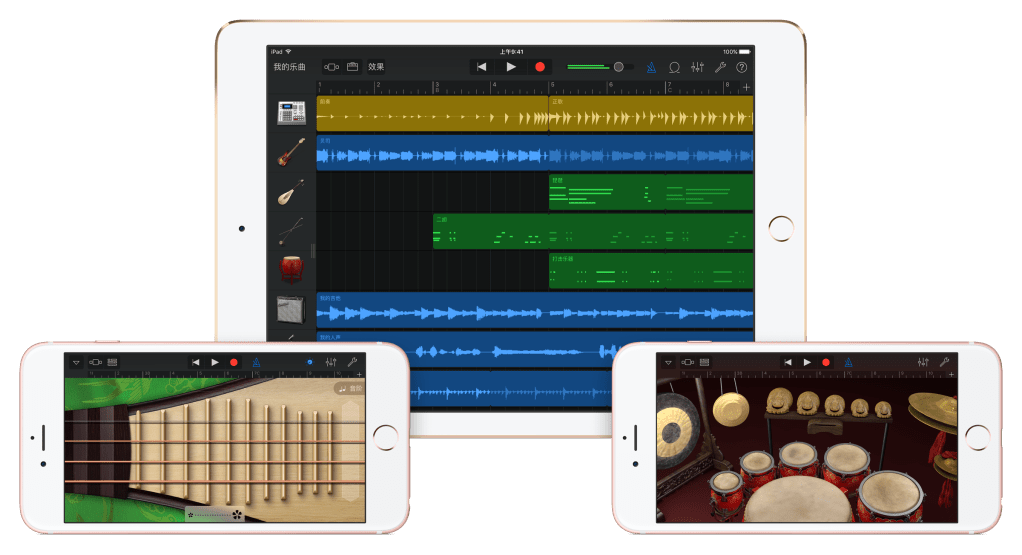Tap bar 5 on the iPad ruler
The image size is (1022, 555).
coord(553,87)
